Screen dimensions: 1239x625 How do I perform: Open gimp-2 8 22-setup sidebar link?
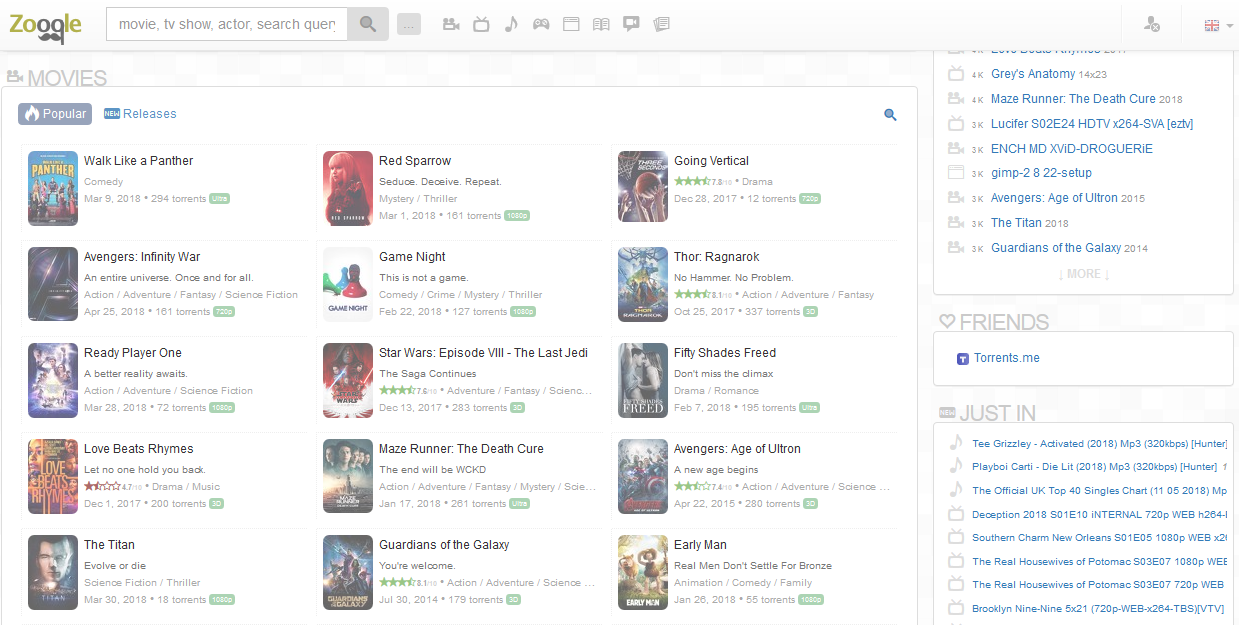click(1042, 173)
